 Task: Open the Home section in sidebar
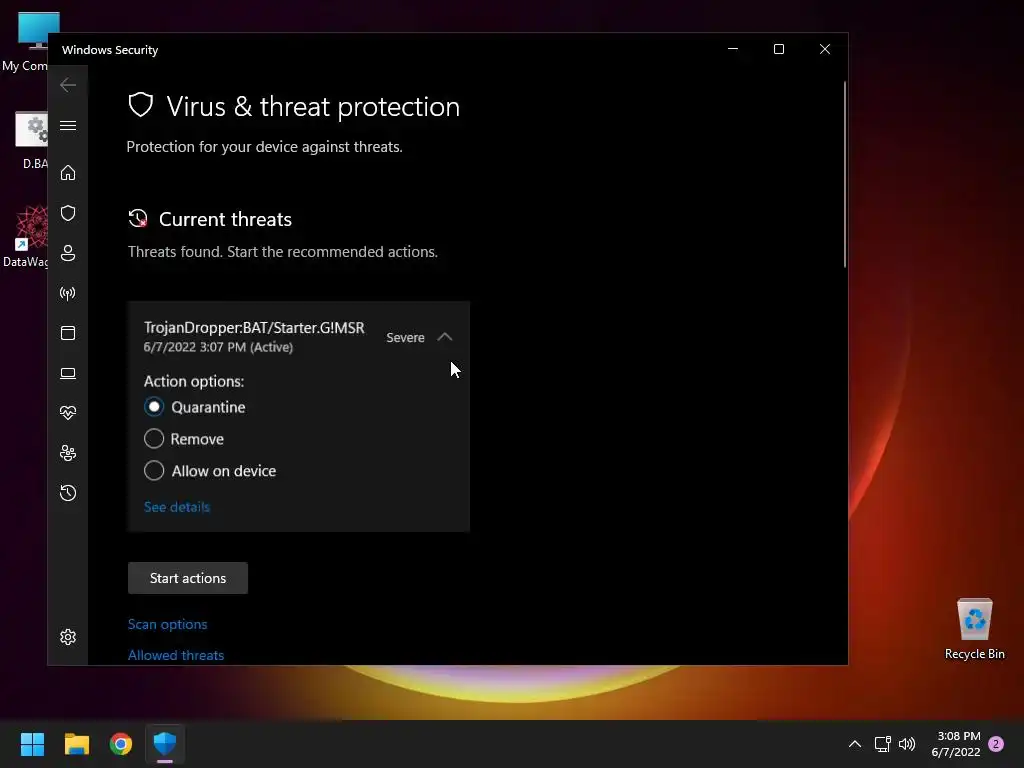(x=68, y=173)
